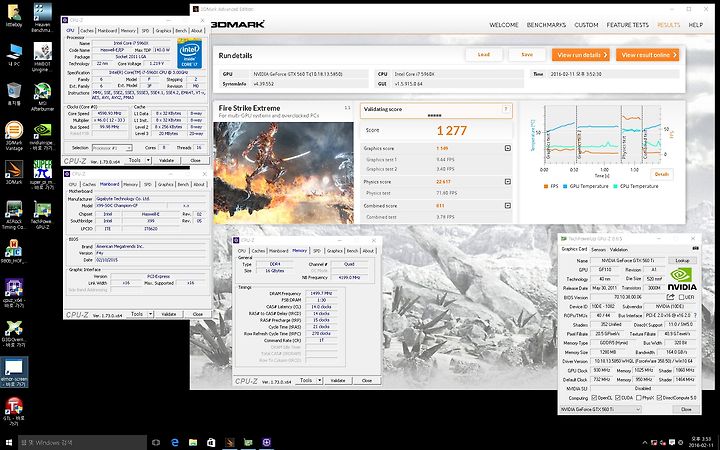
Task: Expand the Graphics score details
Action: pyautogui.click(x=507, y=148)
